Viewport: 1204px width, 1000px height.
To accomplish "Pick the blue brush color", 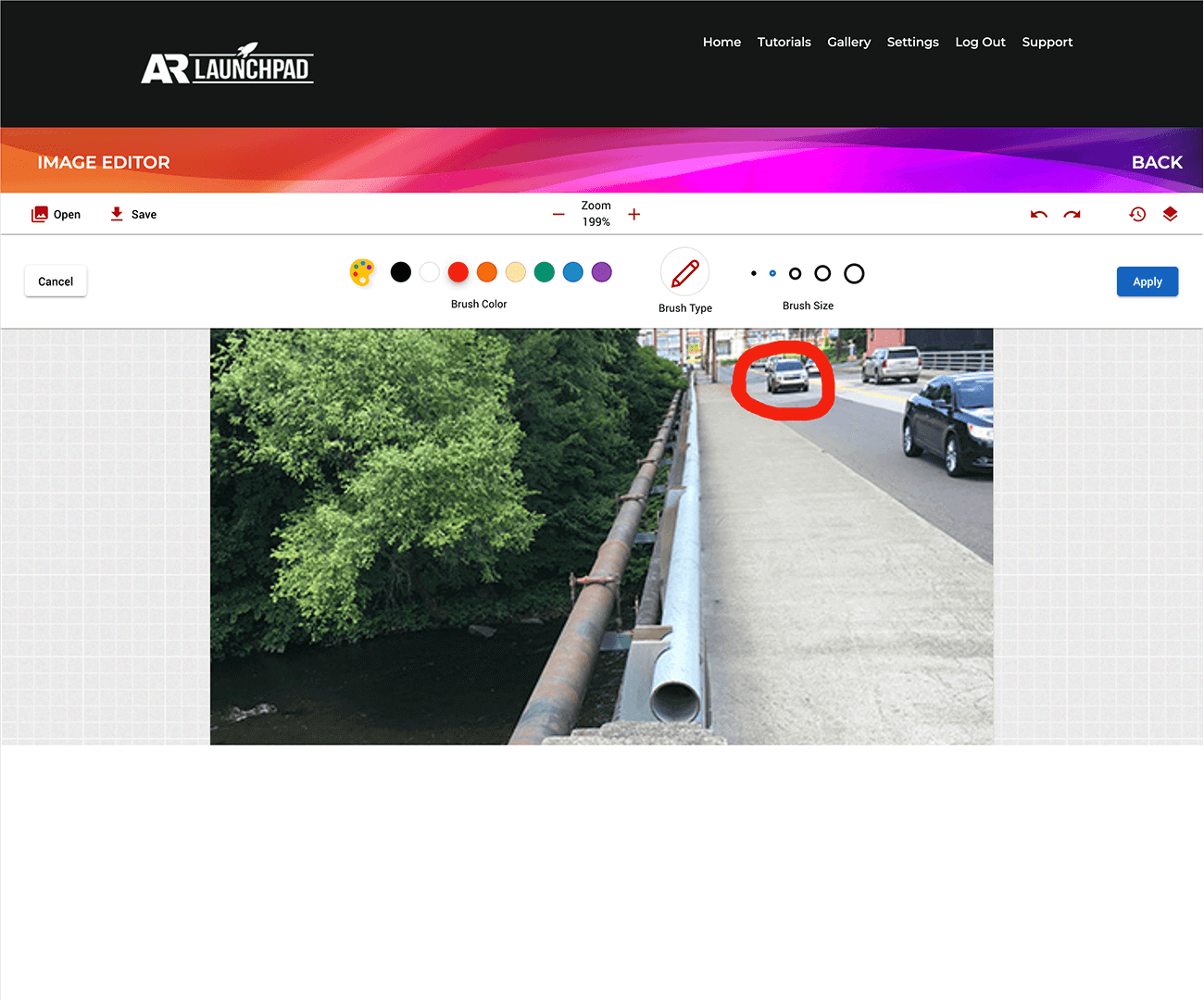I will [x=573, y=272].
